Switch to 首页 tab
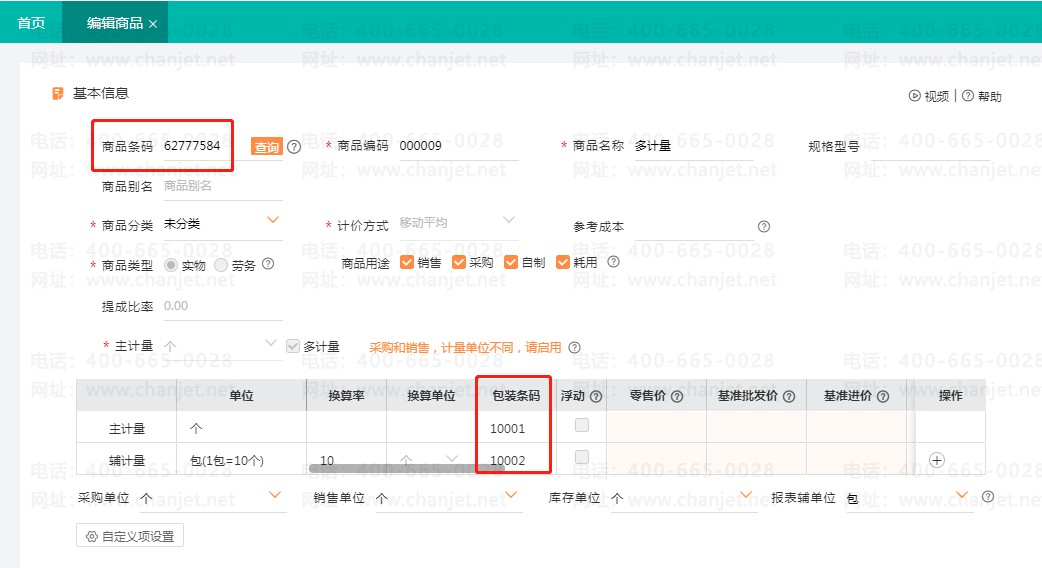The width and height of the screenshot is (1042, 568). [31, 23]
